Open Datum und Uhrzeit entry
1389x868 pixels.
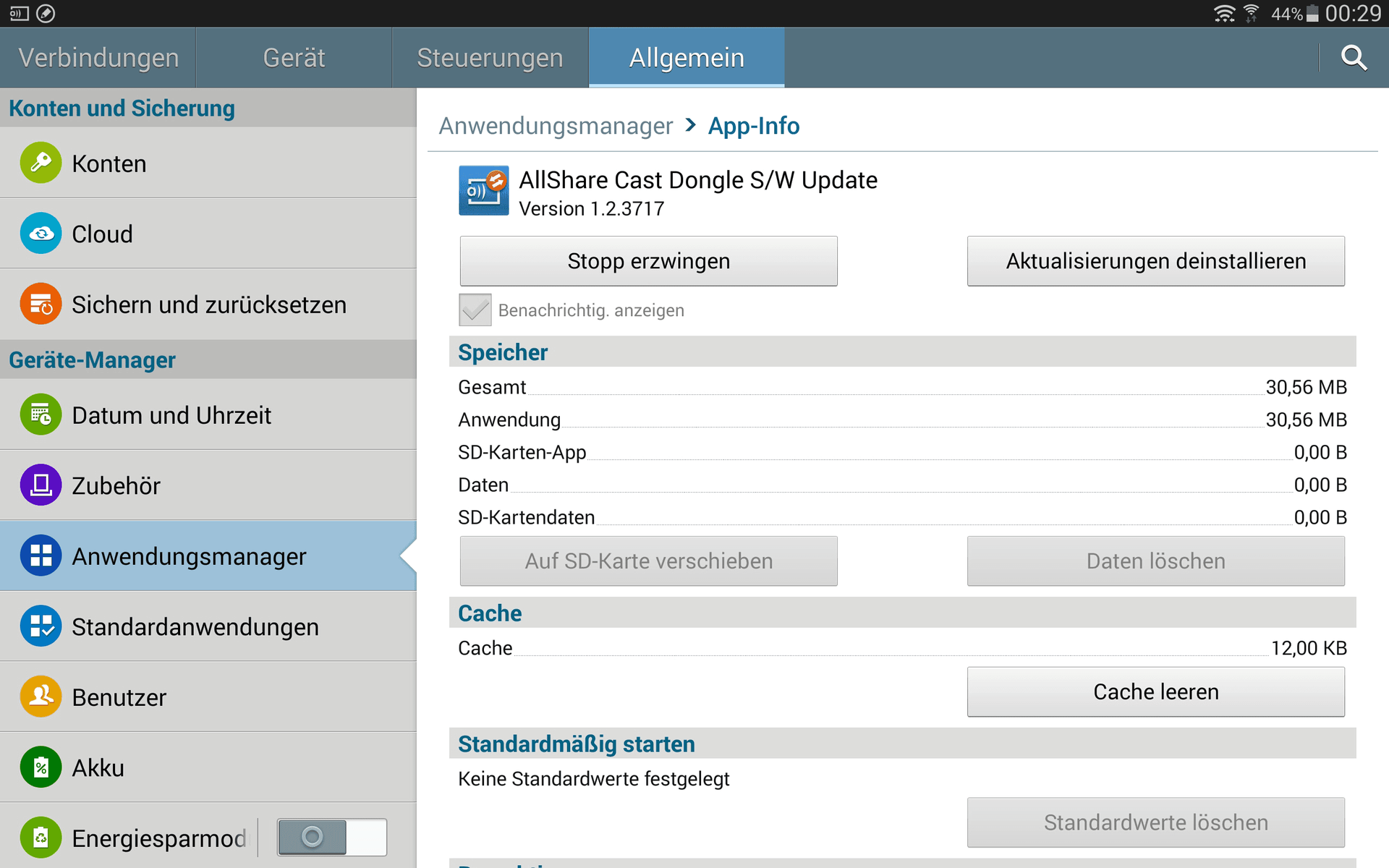click(x=208, y=414)
